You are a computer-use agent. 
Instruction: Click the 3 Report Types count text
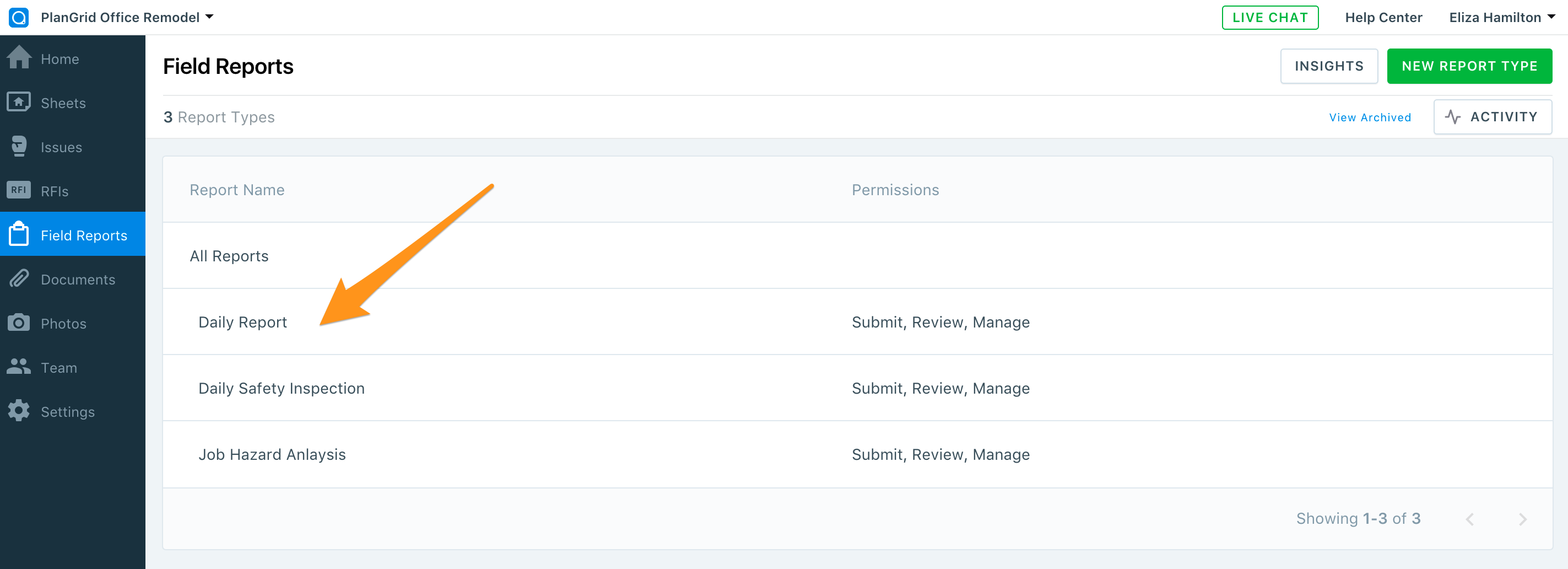[x=219, y=117]
